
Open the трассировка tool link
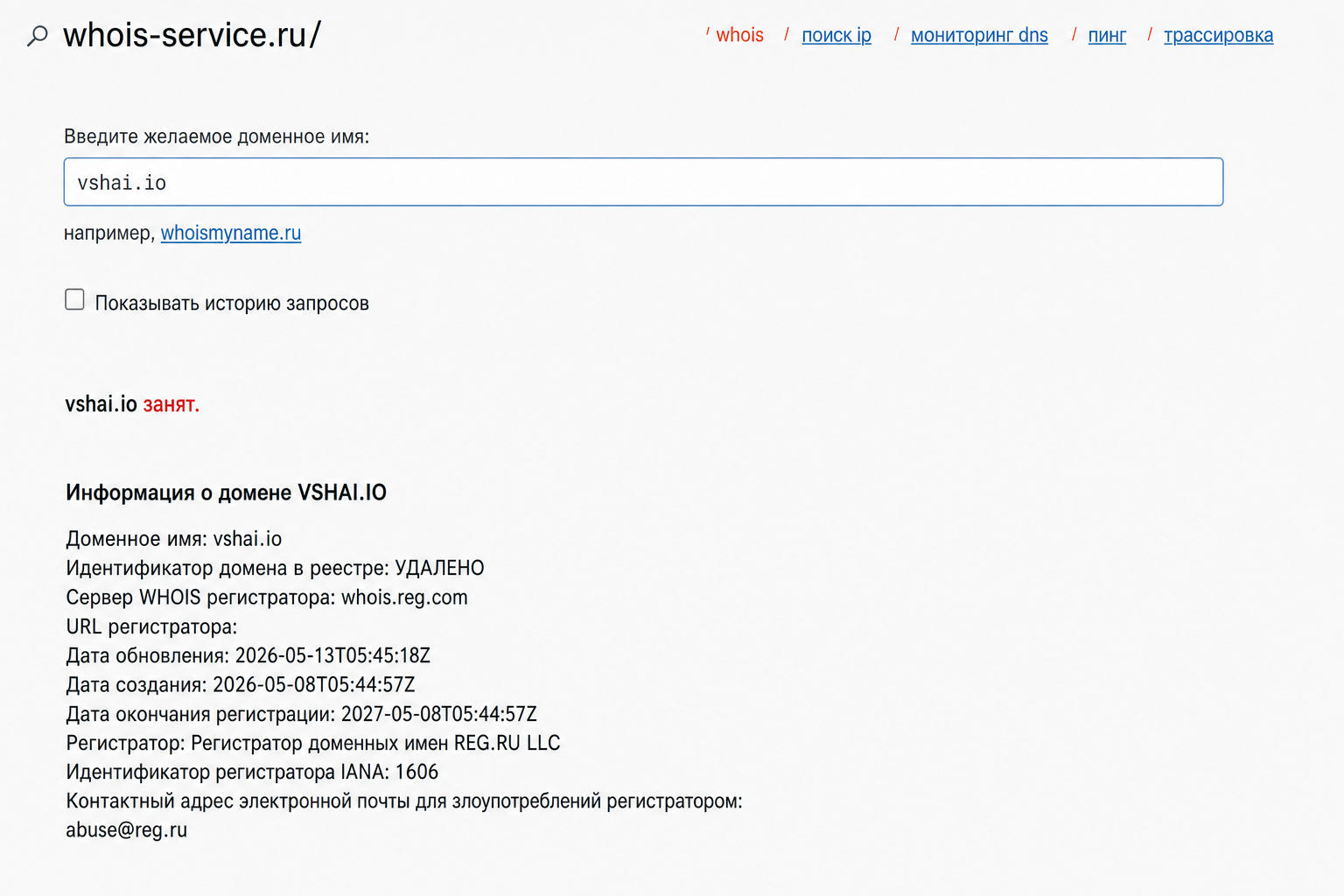click(1218, 35)
